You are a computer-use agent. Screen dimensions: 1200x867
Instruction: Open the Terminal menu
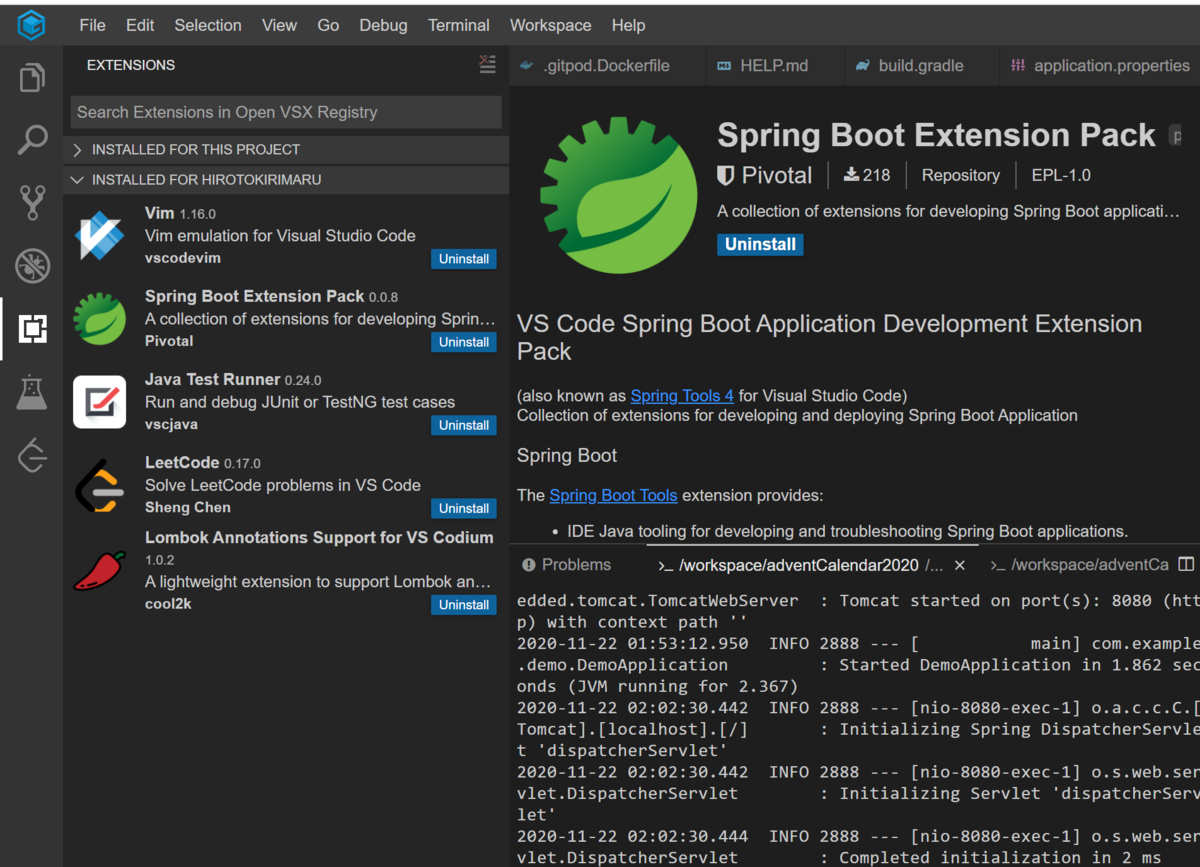(458, 24)
